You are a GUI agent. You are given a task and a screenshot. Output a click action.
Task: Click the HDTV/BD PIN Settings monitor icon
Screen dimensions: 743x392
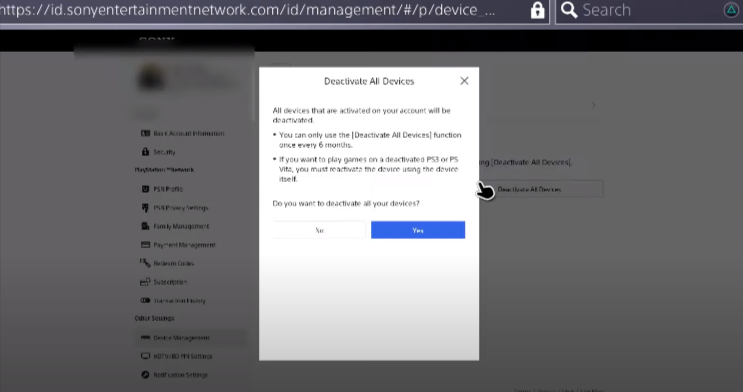point(145,356)
